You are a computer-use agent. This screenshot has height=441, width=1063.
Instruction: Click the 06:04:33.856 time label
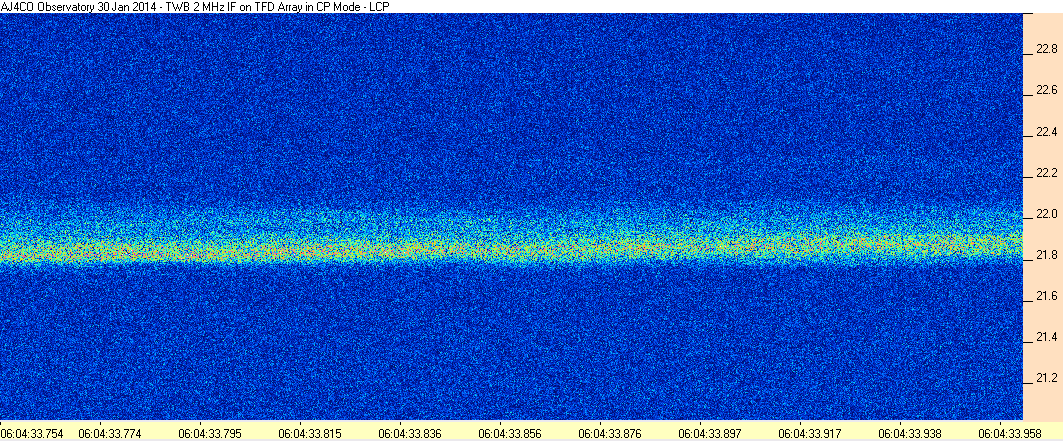510,432
